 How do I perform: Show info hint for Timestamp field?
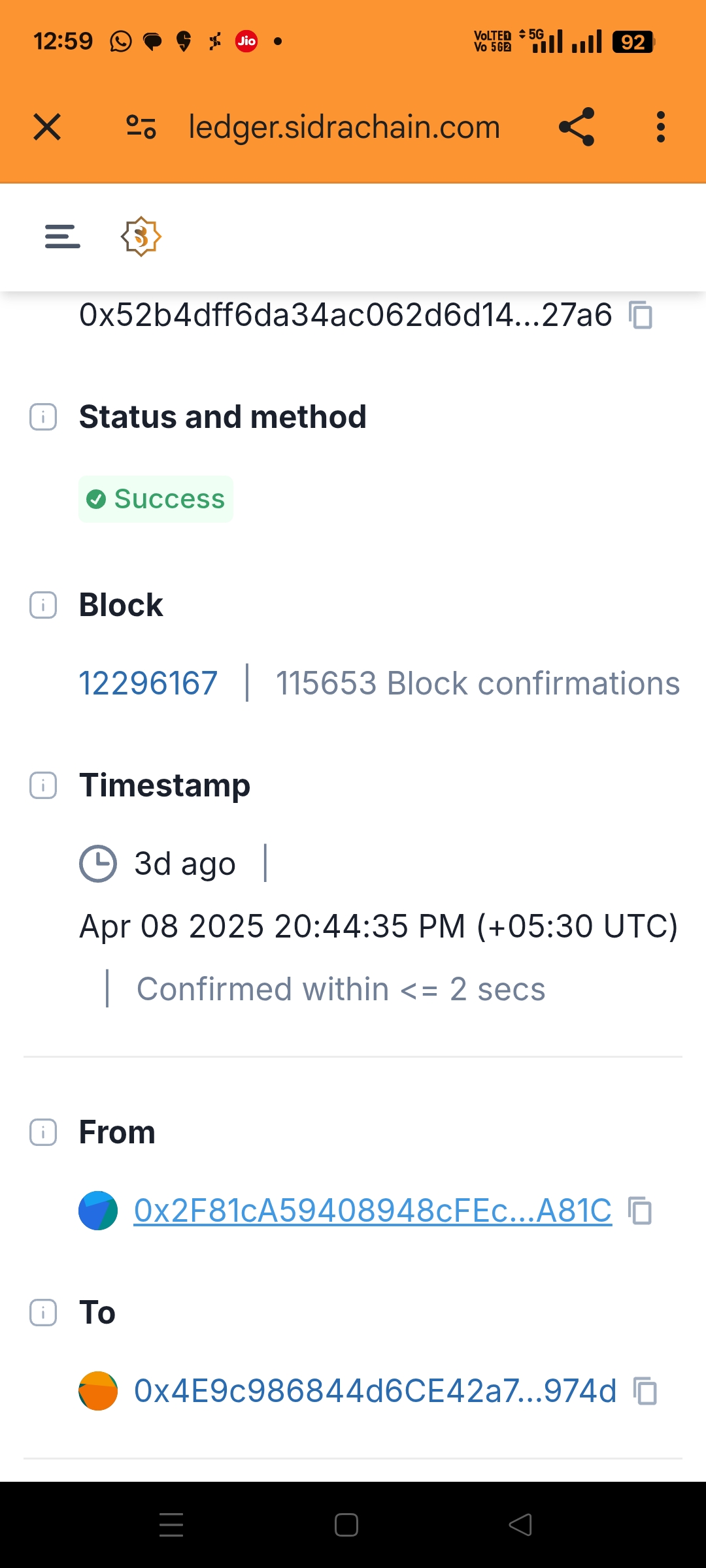[x=43, y=785]
